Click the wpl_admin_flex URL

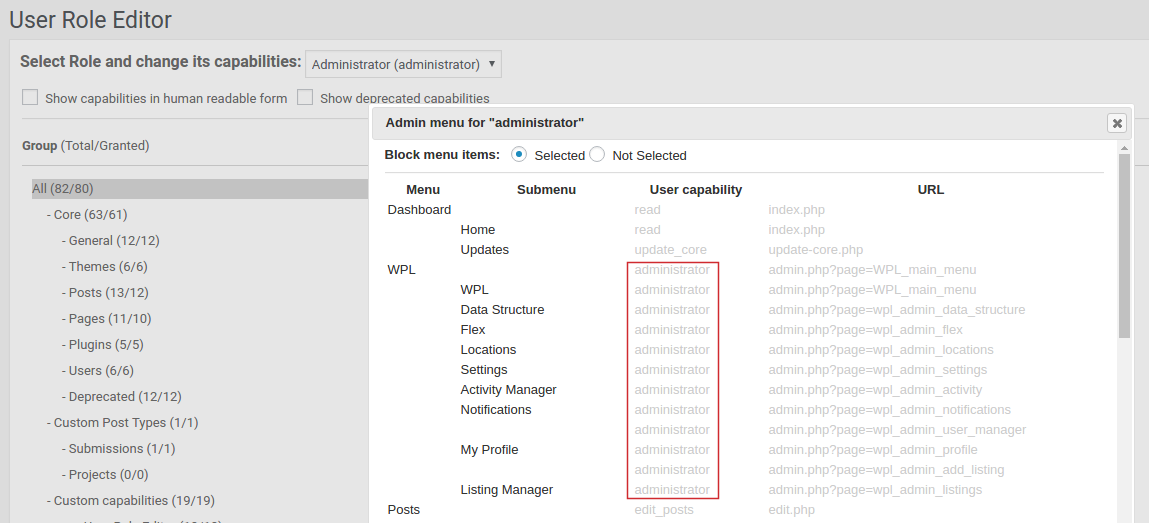(865, 330)
